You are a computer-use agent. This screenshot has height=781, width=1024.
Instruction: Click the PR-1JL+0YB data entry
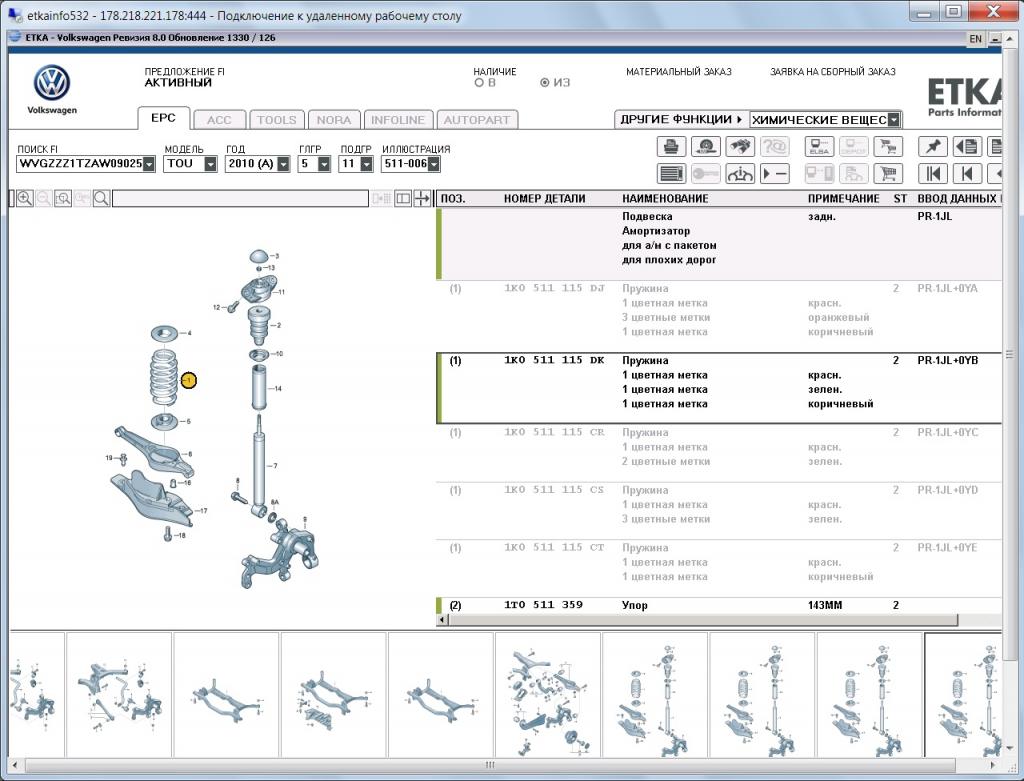pos(948,360)
